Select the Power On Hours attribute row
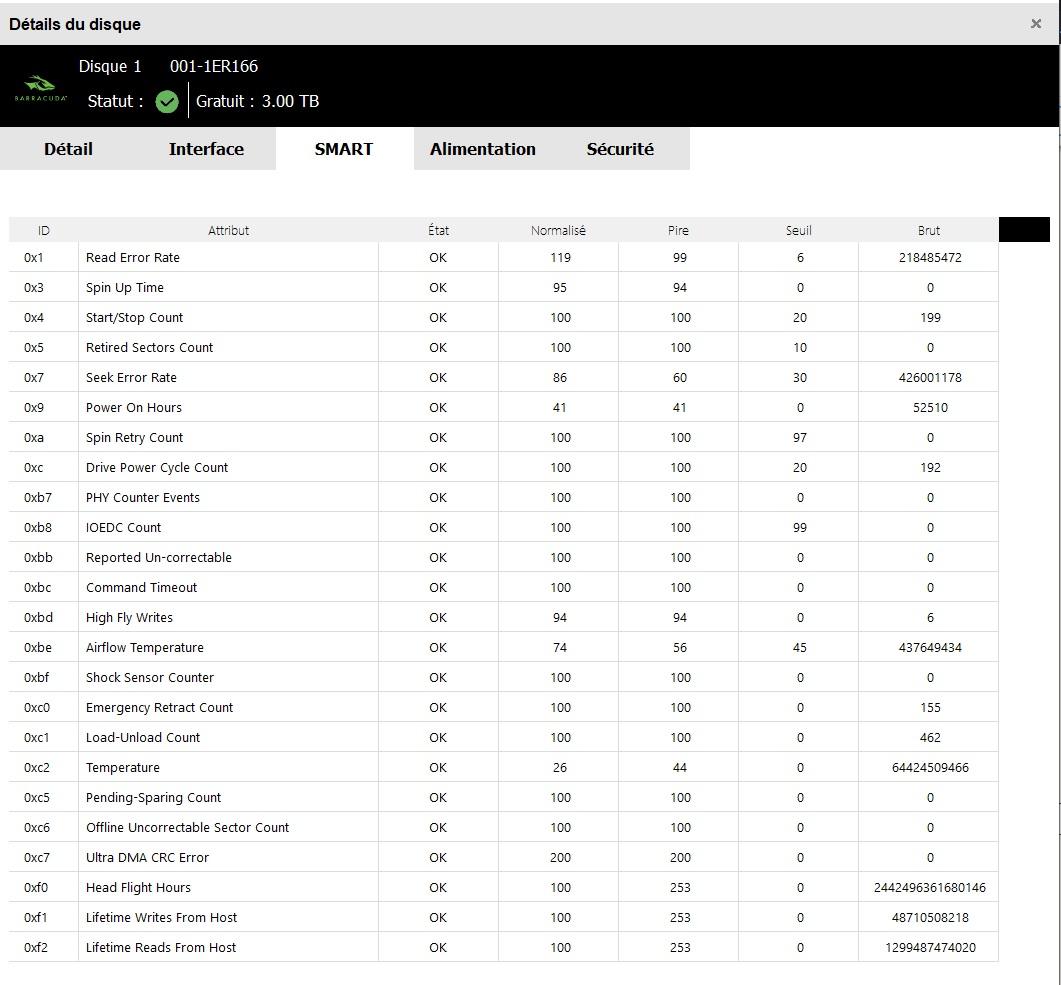Image resolution: width=1061 pixels, height=985 pixels. pyautogui.click(x=503, y=408)
